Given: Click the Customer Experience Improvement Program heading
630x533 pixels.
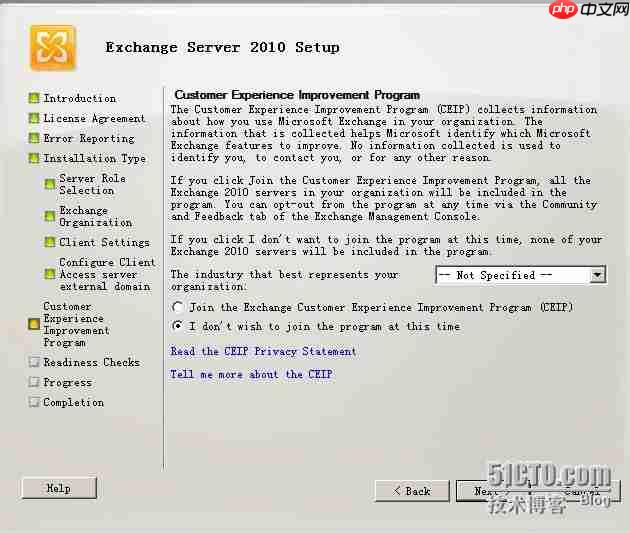Looking at the screenshot, I should 297,95.
